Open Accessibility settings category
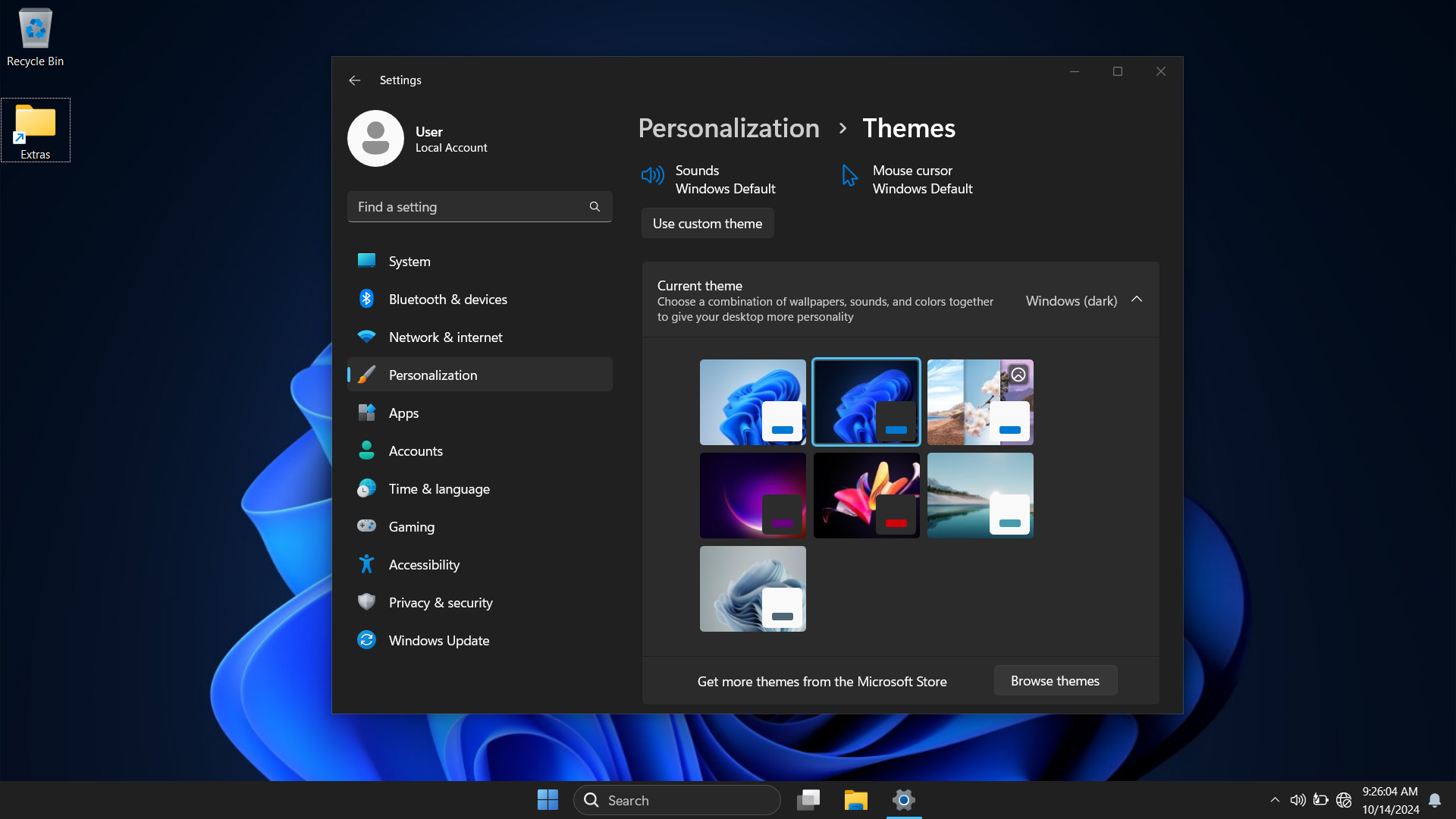Image resolution: width=1456 pixels, height=819 pixels. click(x=480, y=564)
